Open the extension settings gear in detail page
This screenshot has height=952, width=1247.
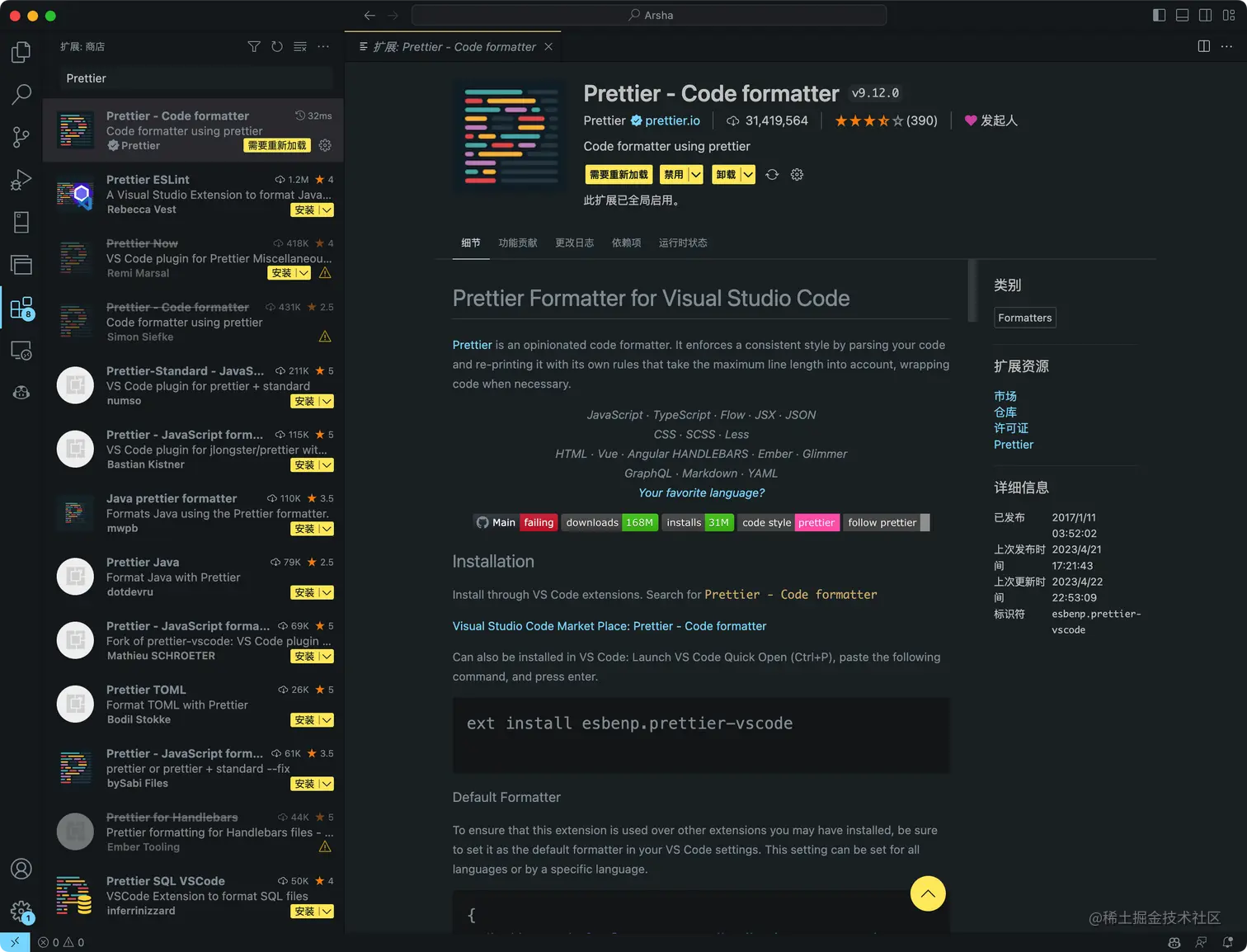[797, 175]
